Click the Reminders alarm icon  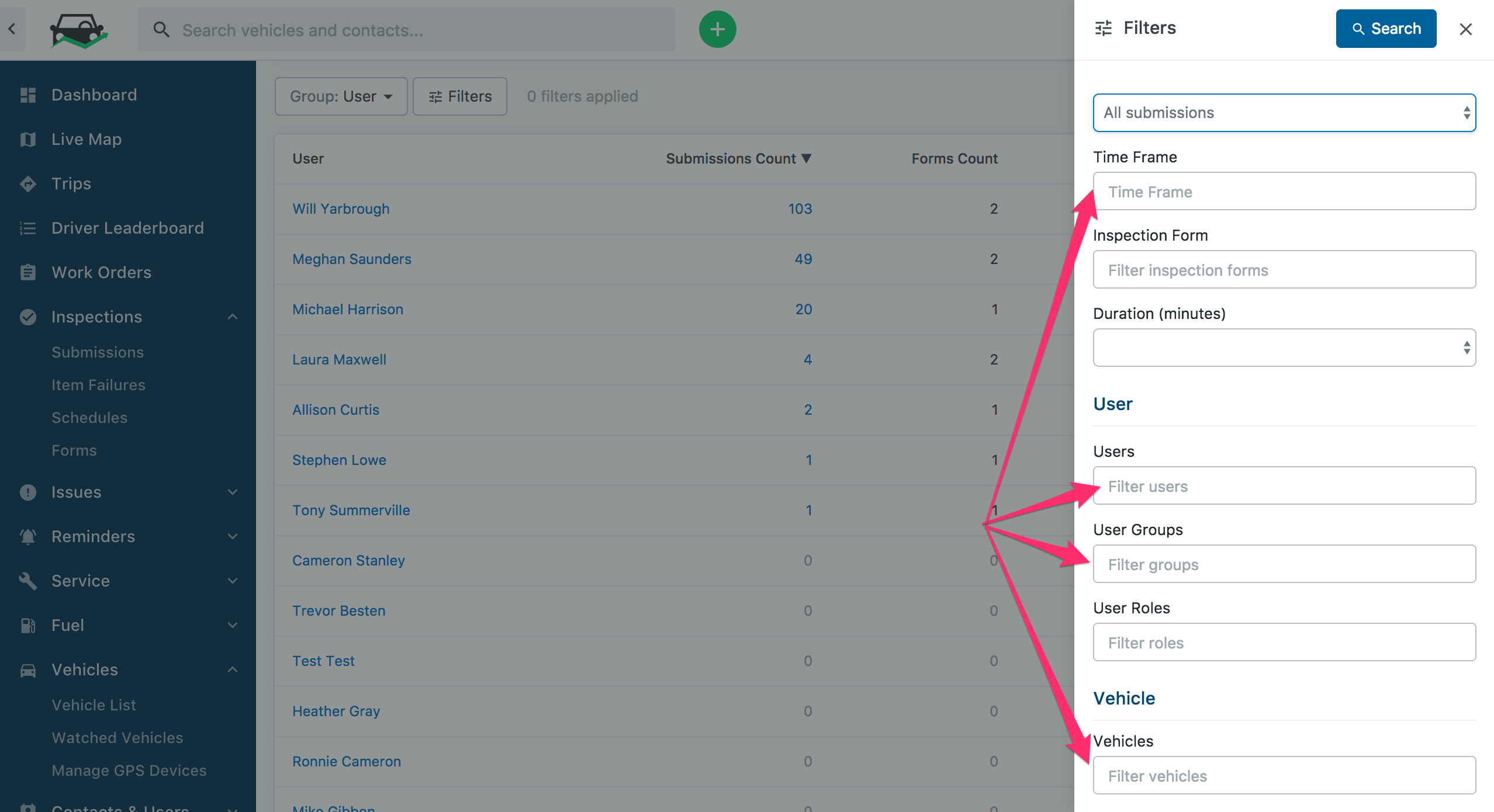pyautogui.click(x=27, y=536)
